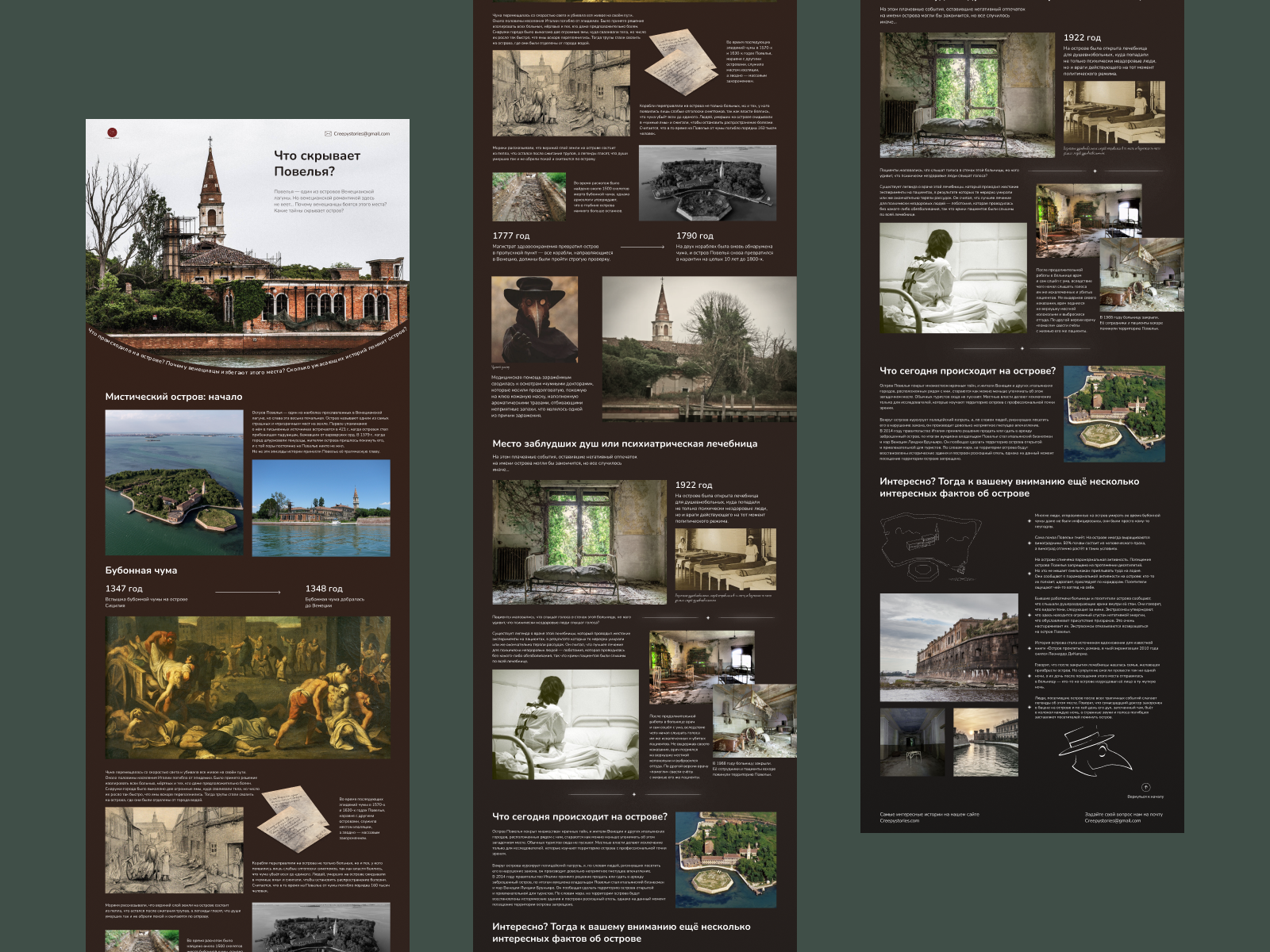1270x952 pixels.
Task: Open the blue-water waterfront building photo
Action: click(321, 508)
